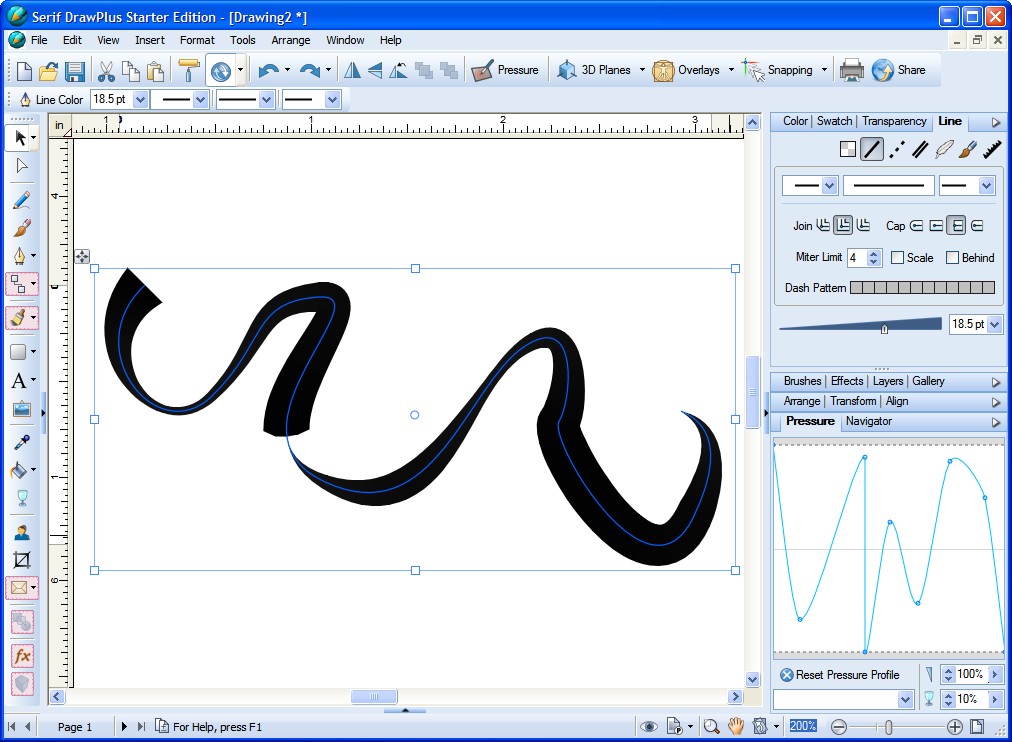Screen dimensions: 1012x742
Task: Expand the Overlays dropdown arrow
Action: [730, 70]
